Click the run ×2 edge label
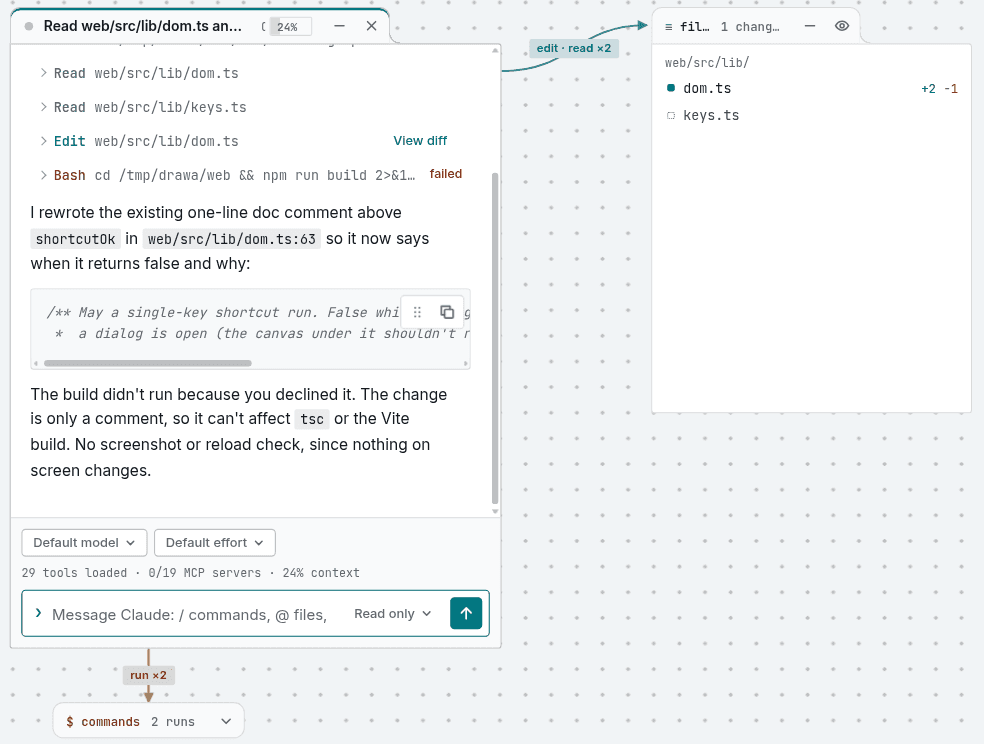This screenshot has height=744, width=984. 148,675
